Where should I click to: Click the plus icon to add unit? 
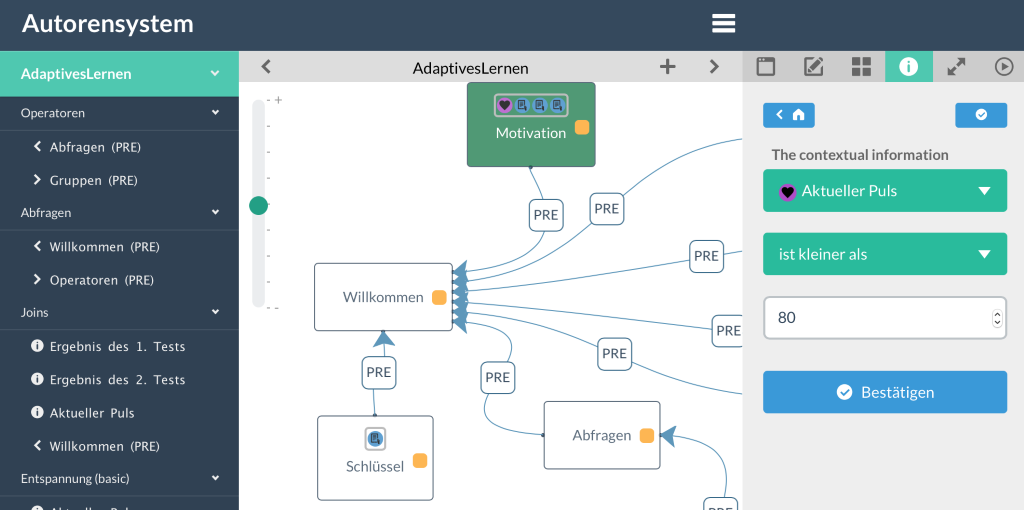[x=667, y=67]
